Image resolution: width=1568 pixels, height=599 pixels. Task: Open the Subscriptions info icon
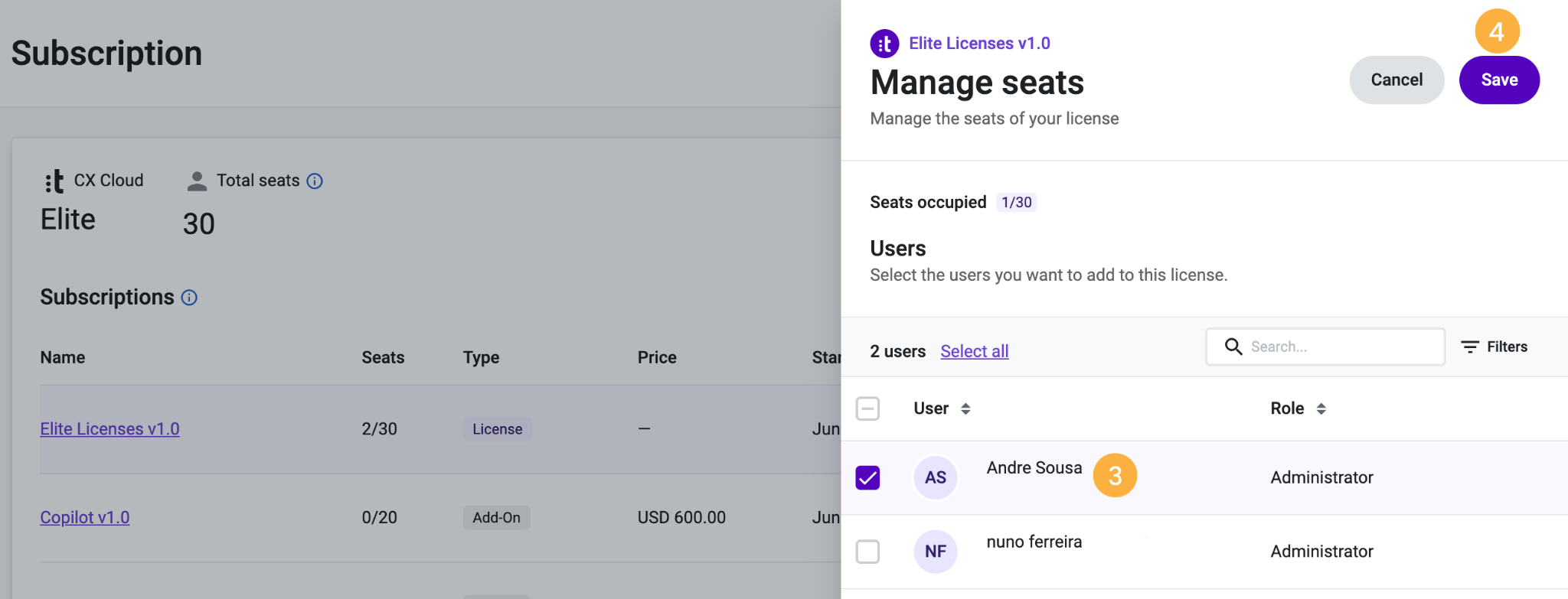click(x=189, y=298)
